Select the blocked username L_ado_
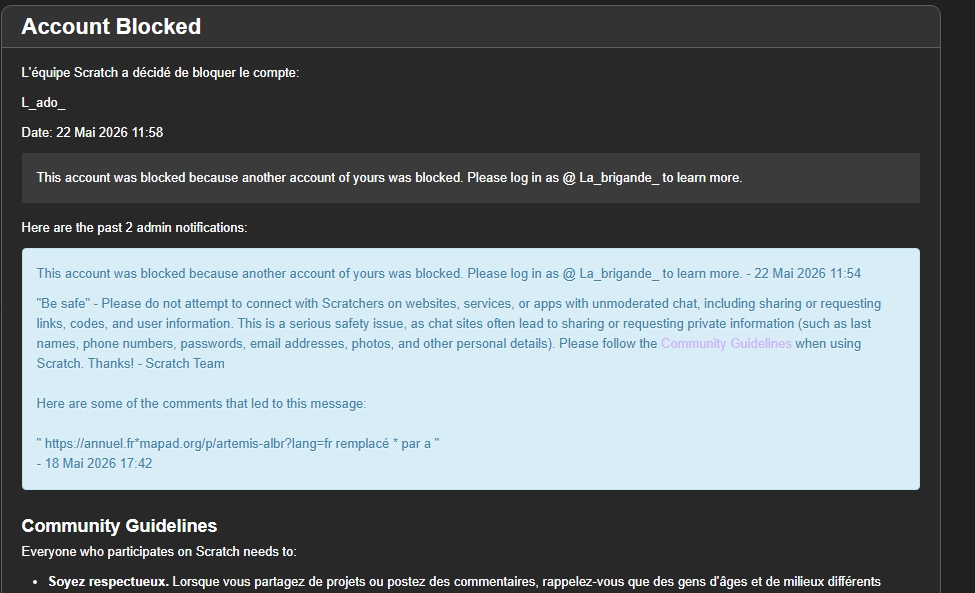 coord(44,103)
